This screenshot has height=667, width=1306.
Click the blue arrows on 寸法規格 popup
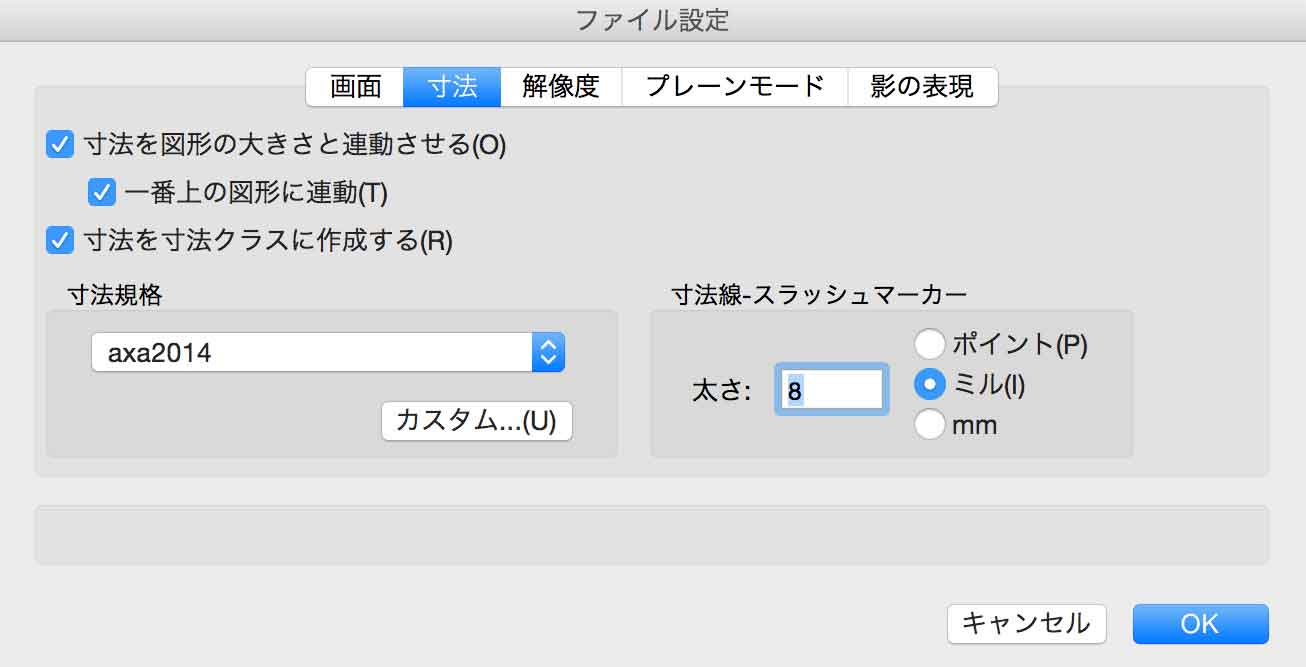[547, 352]
